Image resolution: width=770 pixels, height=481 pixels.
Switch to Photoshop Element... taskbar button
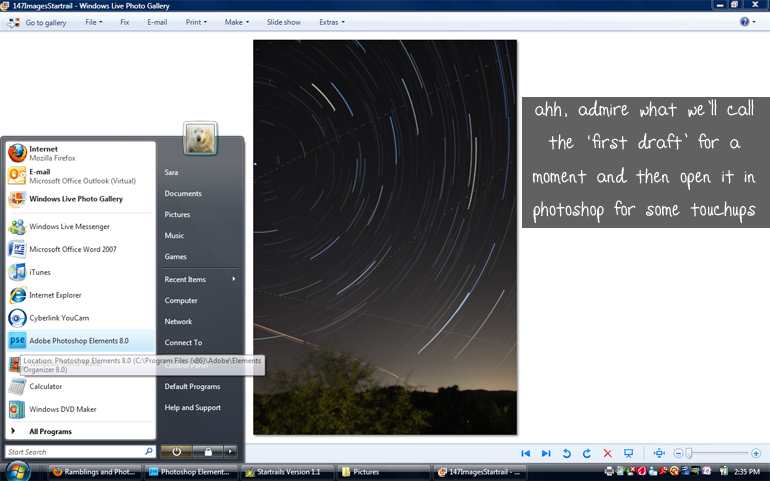coord(191,472)
